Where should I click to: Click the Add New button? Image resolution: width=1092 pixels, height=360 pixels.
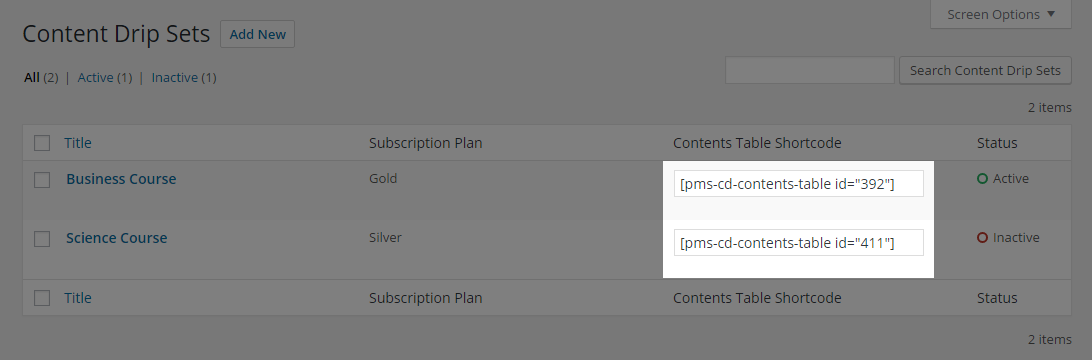(258, 34)
